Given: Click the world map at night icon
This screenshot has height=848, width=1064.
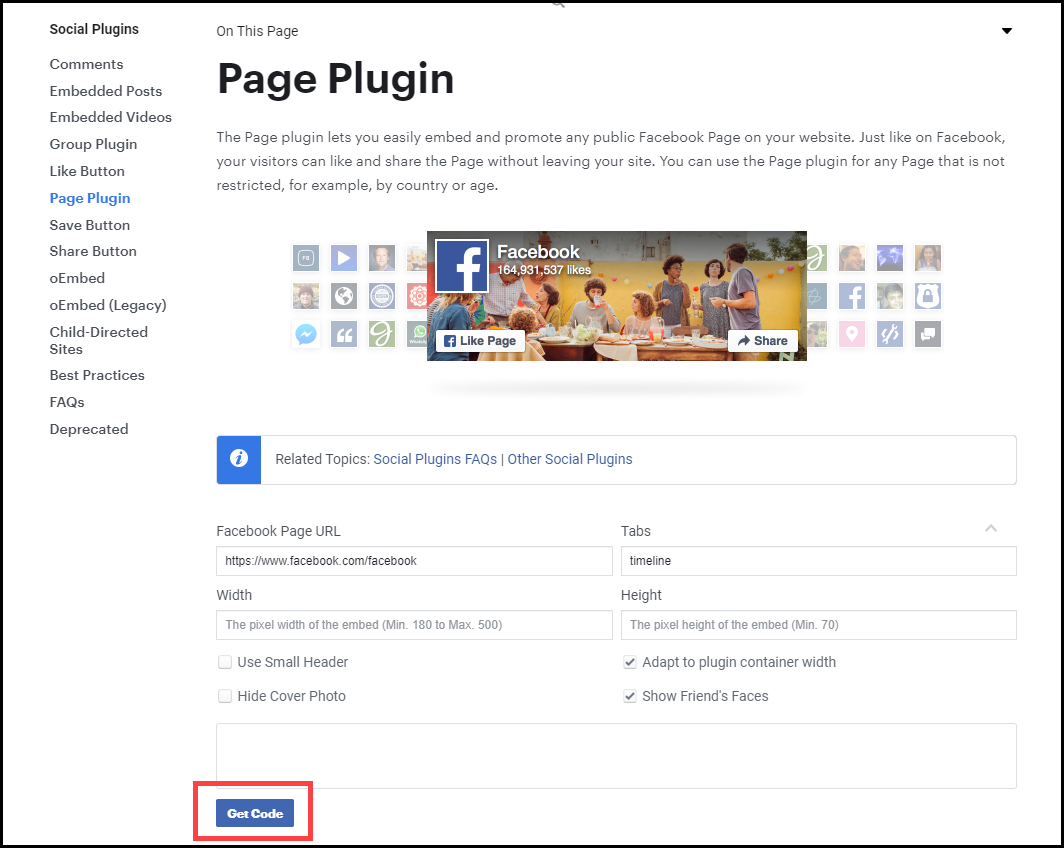Looking at the screenshot, I should click(x=890, y=258).
